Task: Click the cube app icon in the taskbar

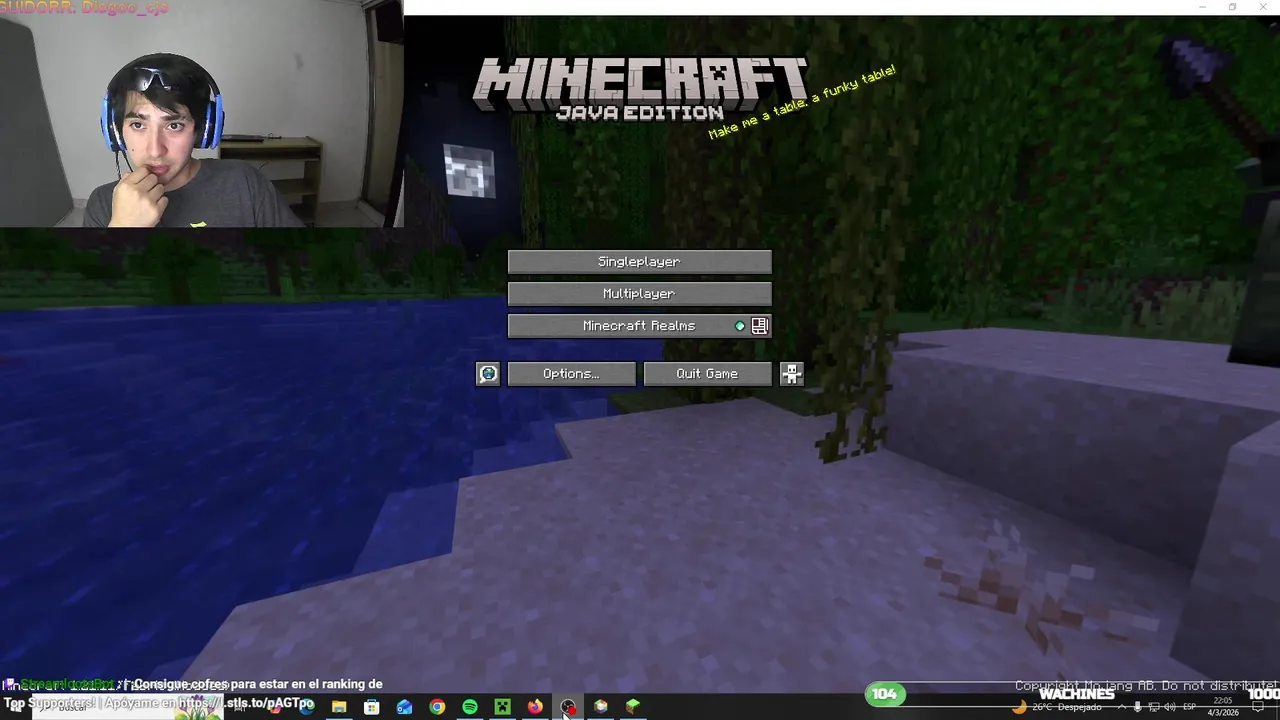Action: (600, 707)
